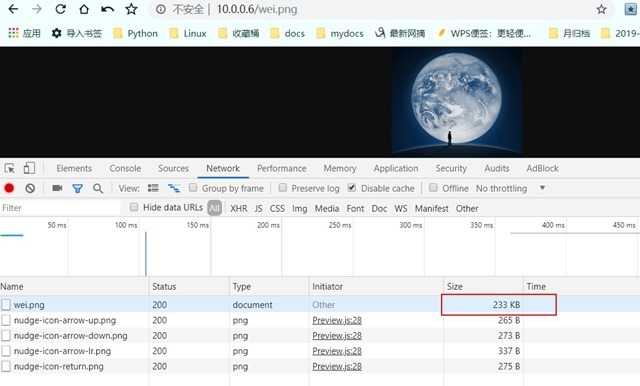The width and height of the screenshot is (640, 386).
Task: Filter requests by the XHR type
Action: pos(239,209)
